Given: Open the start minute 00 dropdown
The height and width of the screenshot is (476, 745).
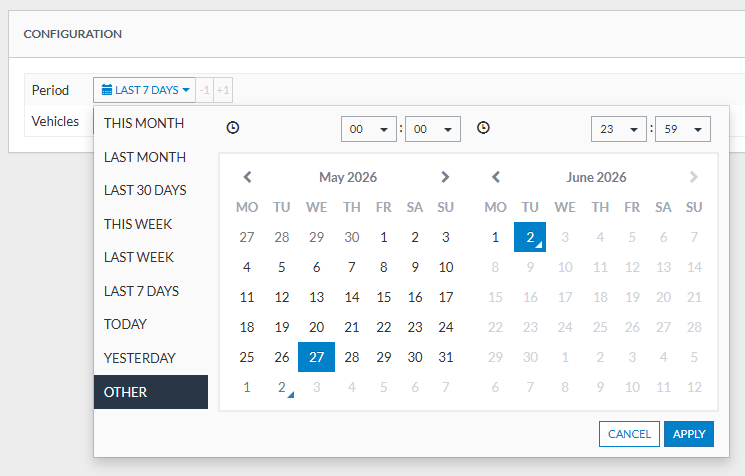Looking at the screenshot, I should coord(433,129).
